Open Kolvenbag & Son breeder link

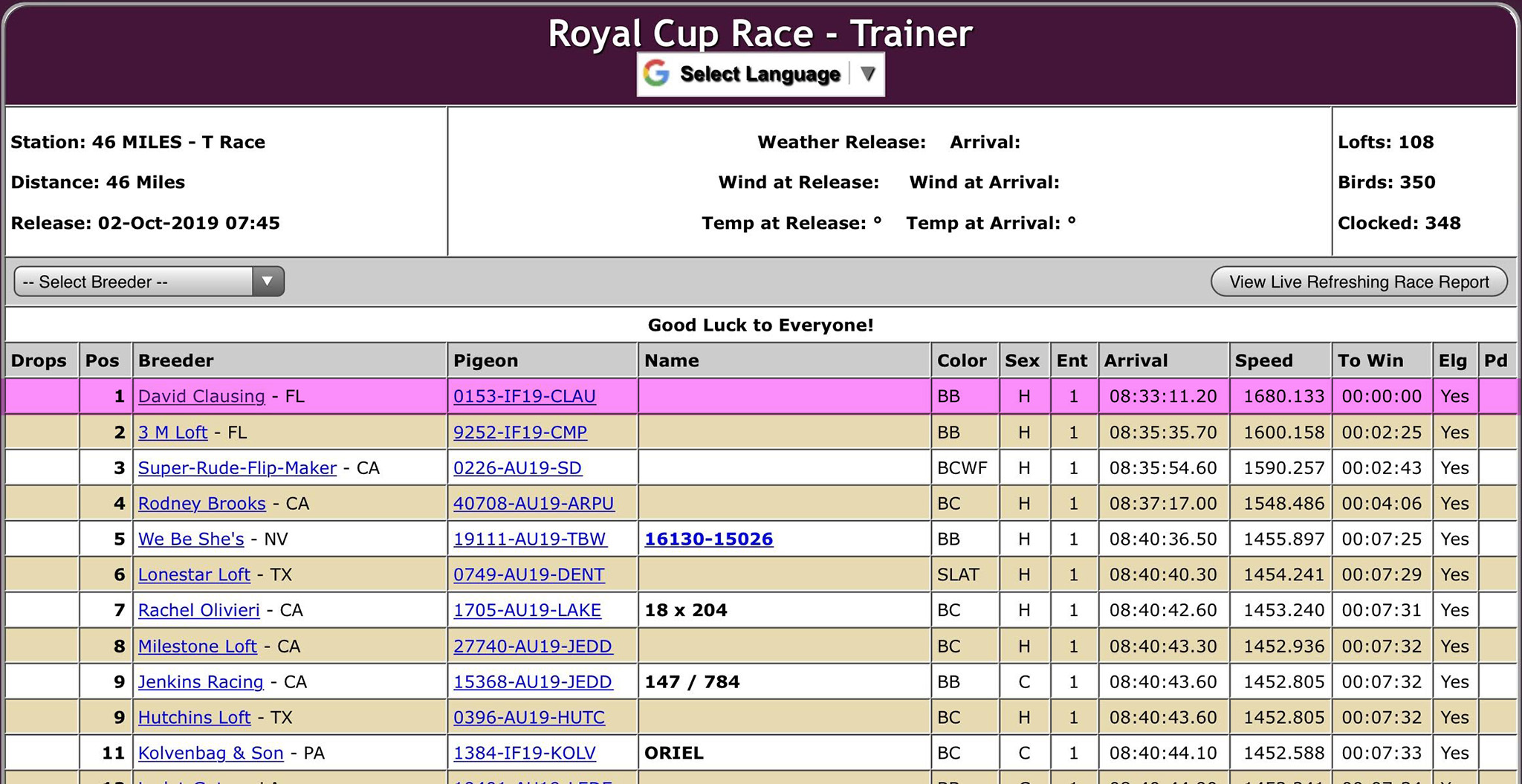click(x=211, y=753)
